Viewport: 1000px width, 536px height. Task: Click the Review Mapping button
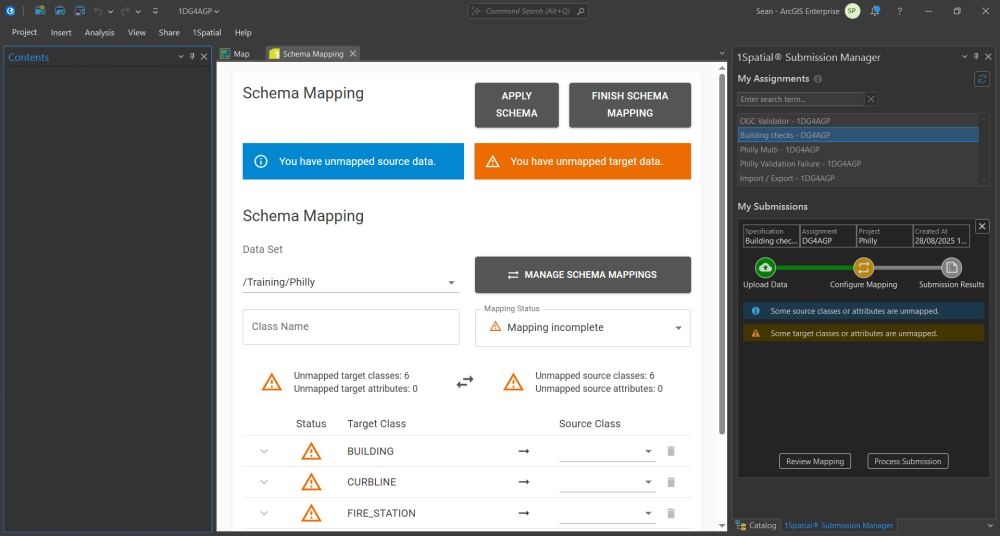coord(814,461)
